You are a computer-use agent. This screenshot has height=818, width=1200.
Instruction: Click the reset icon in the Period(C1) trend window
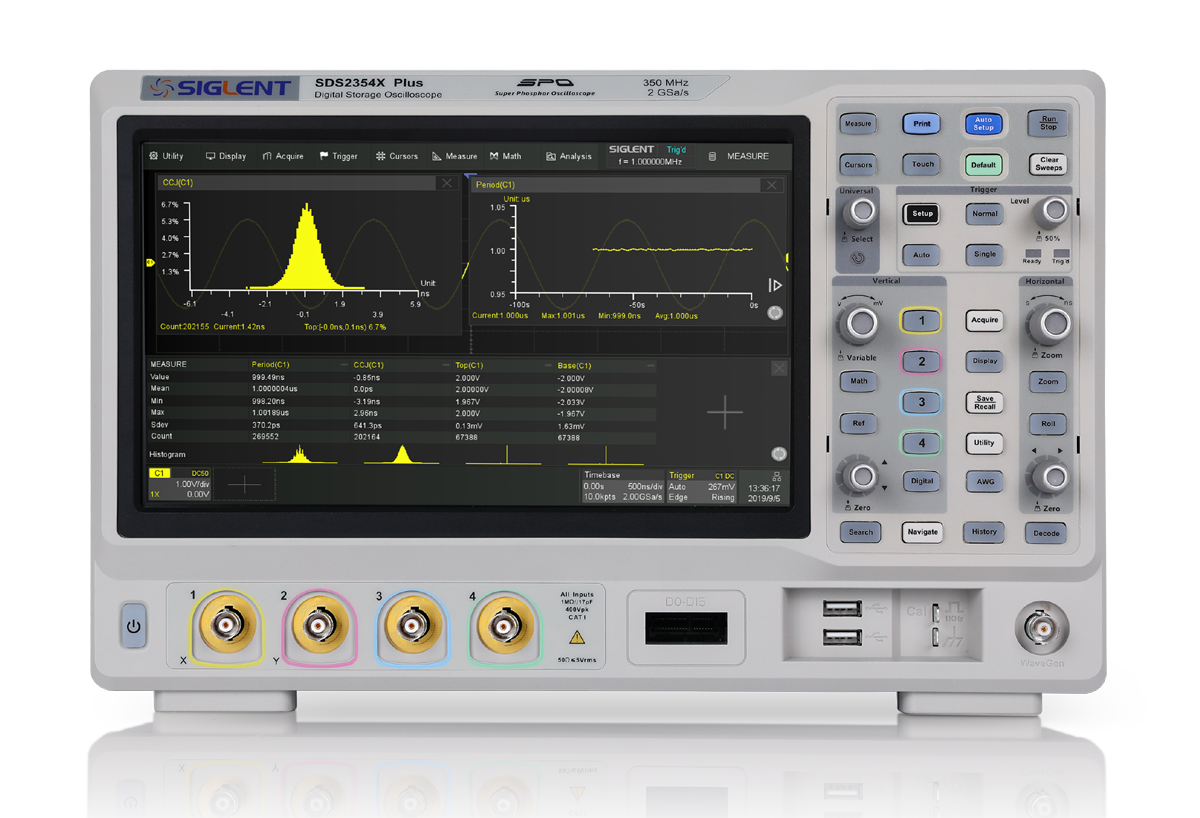(x=774, y=313)
